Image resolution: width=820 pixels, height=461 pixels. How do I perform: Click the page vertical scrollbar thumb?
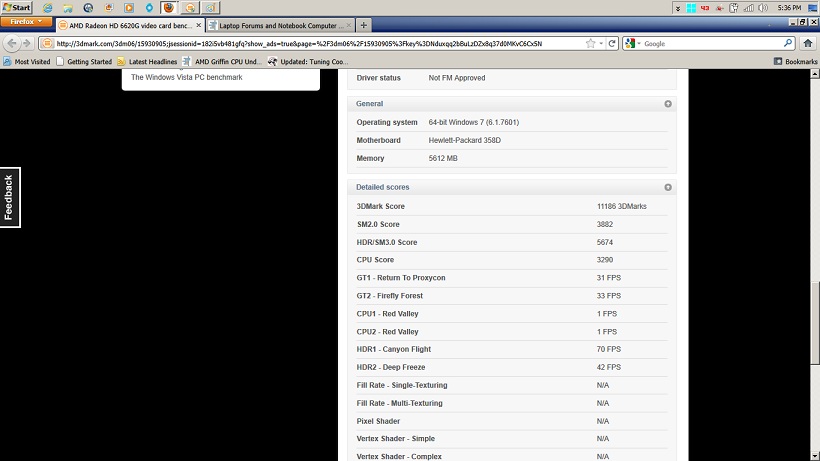tap(815, 323)
